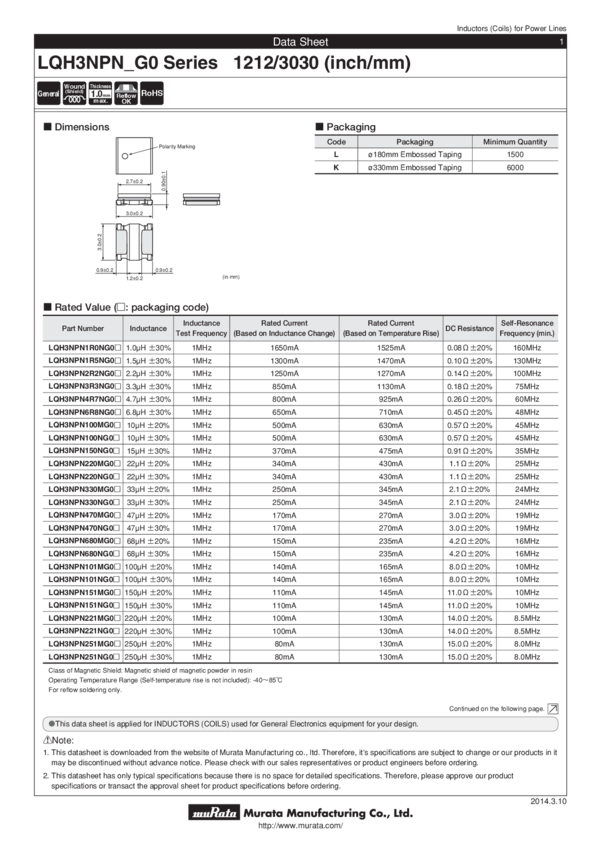Click the 'Inductance' column header
The height and width of the screenshot is (850, 601).
[x=148, y=329]
